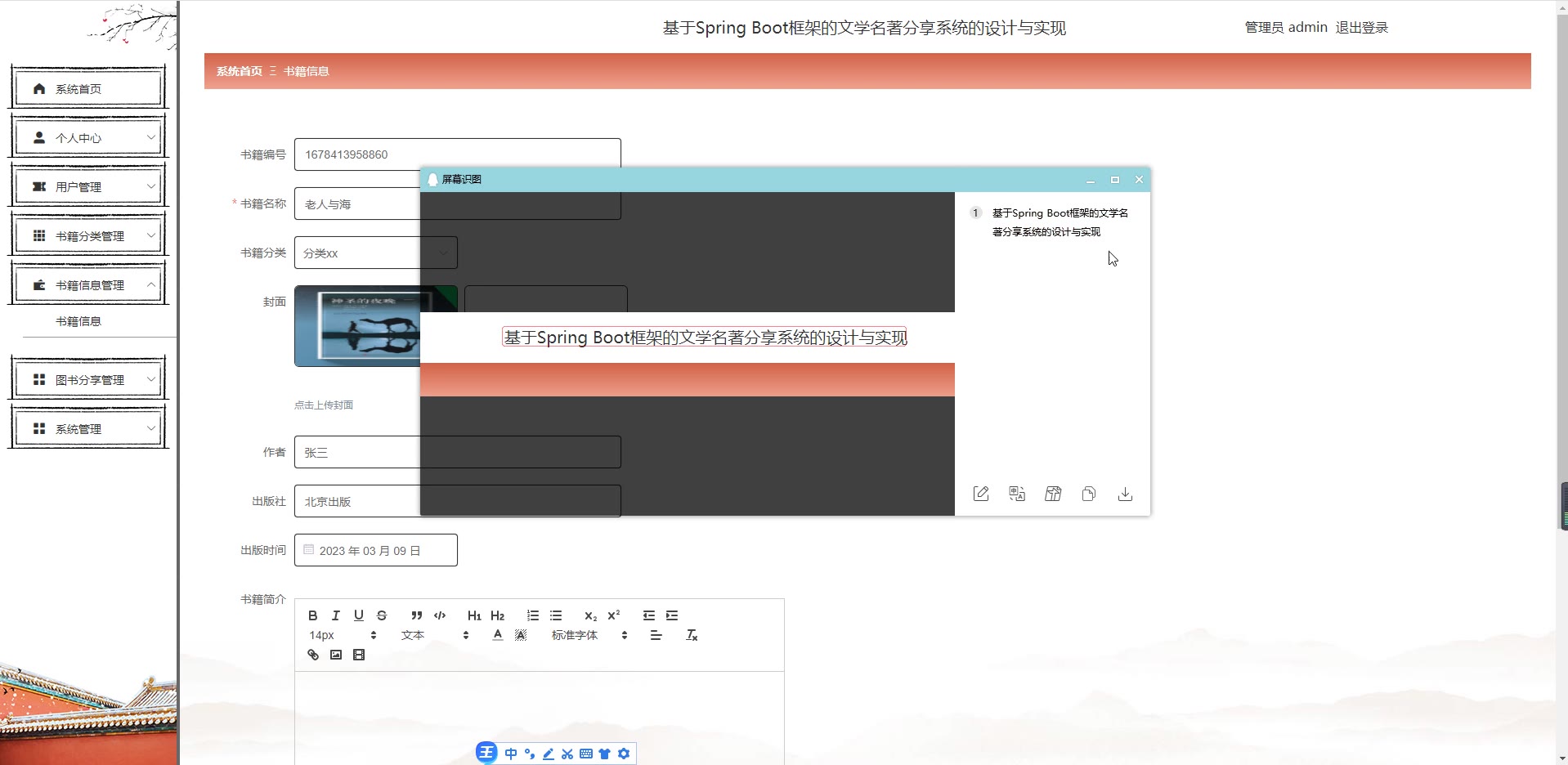Insert a video into the editor
The height and width of the screenshot is (765, 1568).
[359, 655]
